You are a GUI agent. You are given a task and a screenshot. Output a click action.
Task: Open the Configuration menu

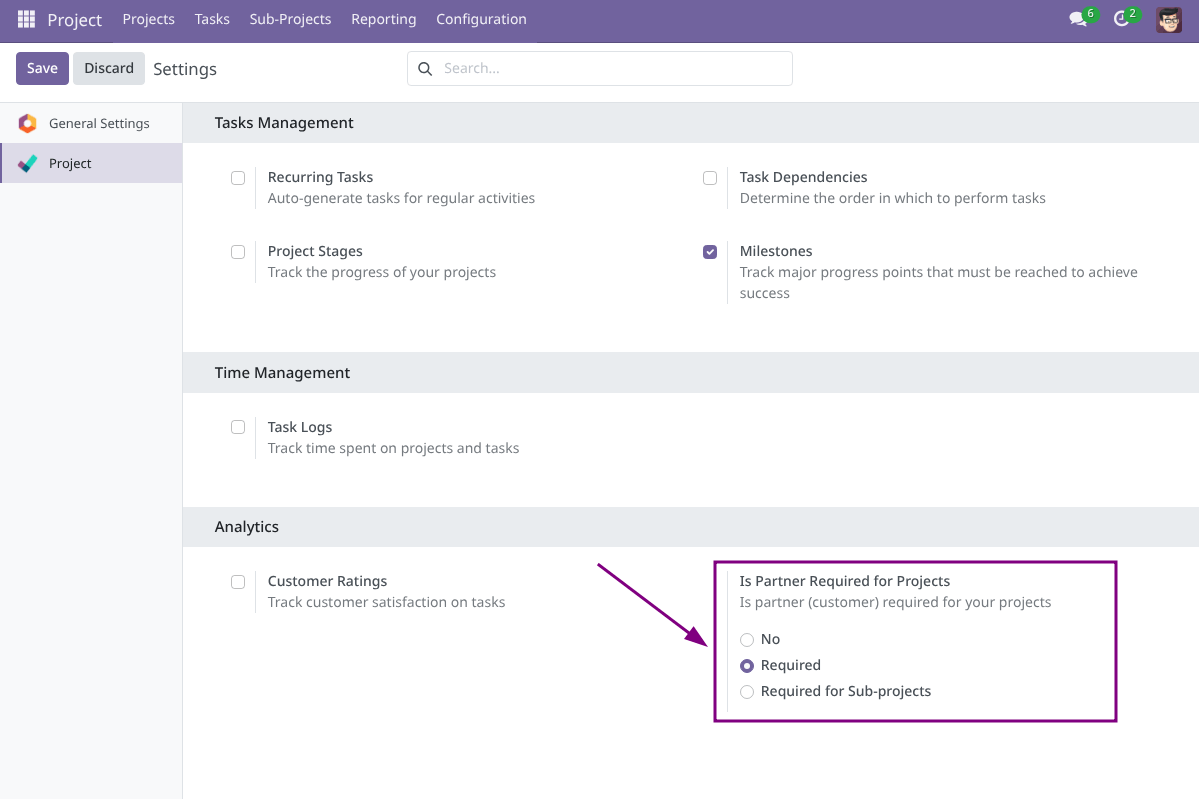coord(481,18)
